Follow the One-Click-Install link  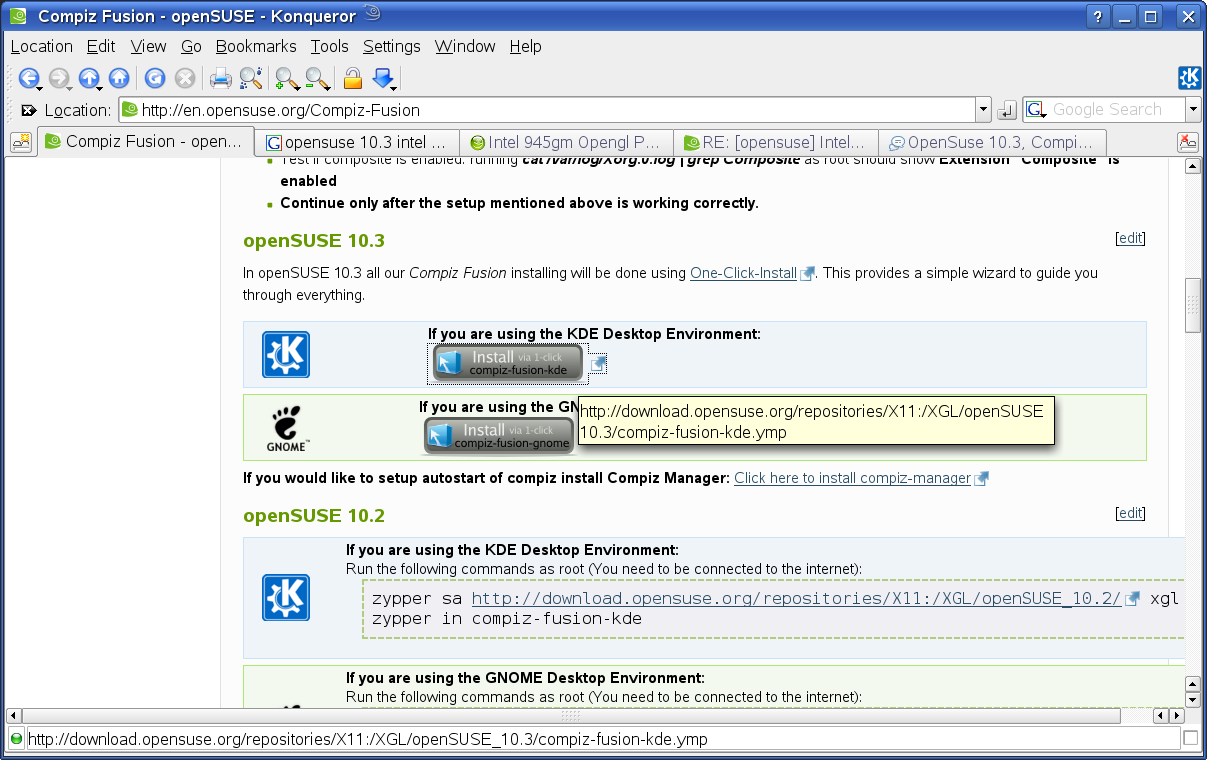[x=743, y=272]
